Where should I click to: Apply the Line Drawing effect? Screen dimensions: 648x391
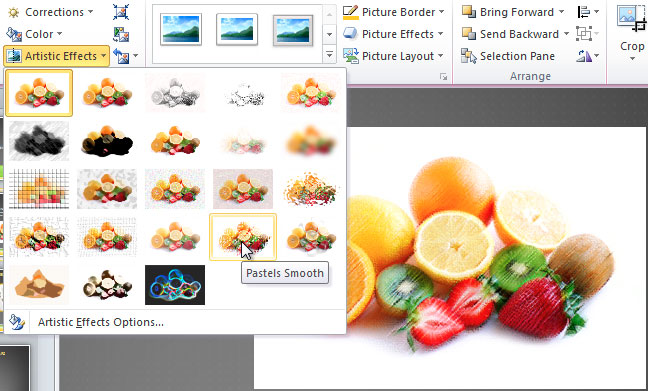[311, 93]
